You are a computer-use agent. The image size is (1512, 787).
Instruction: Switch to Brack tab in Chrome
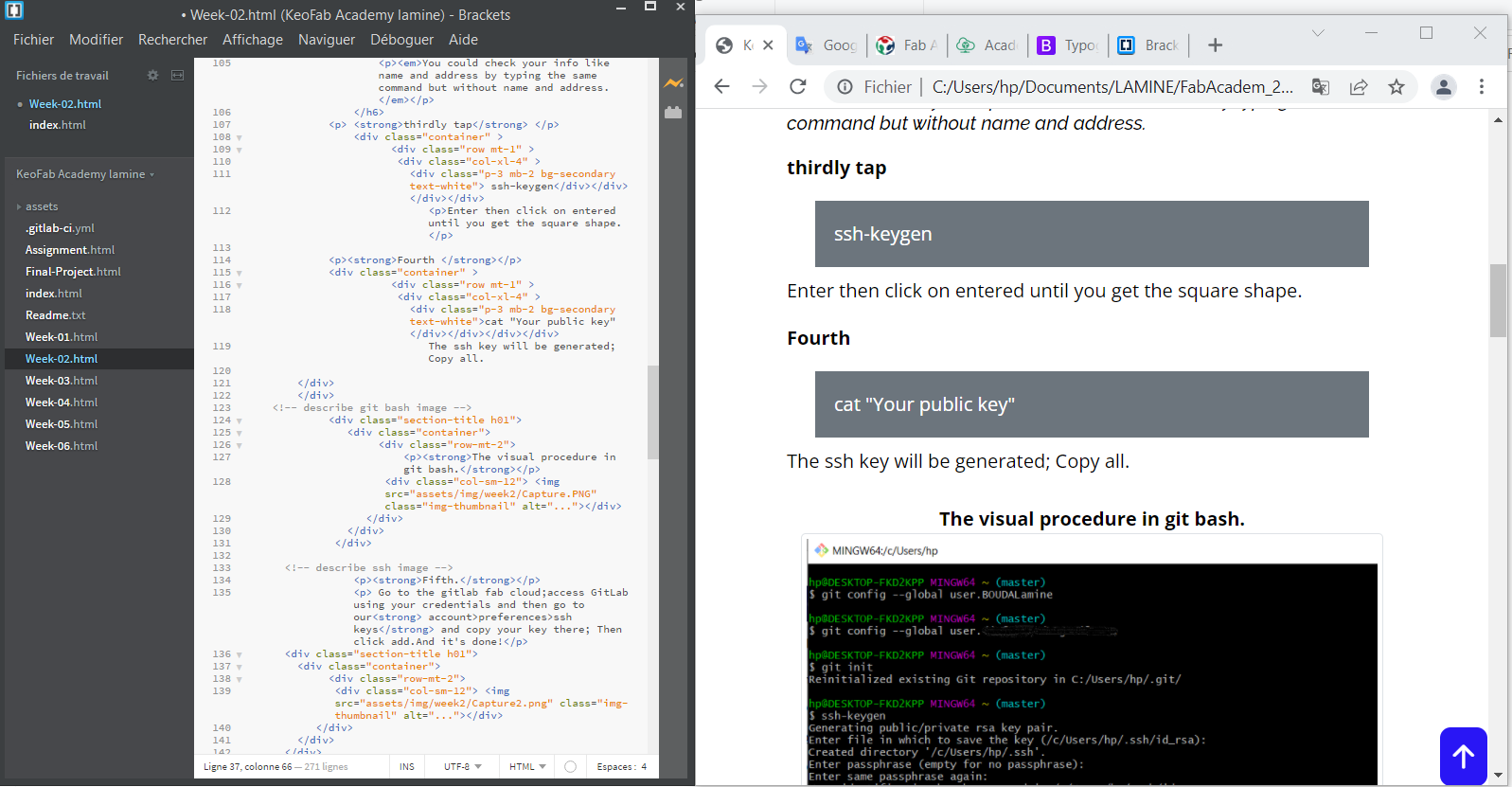tap(1148, 45)
